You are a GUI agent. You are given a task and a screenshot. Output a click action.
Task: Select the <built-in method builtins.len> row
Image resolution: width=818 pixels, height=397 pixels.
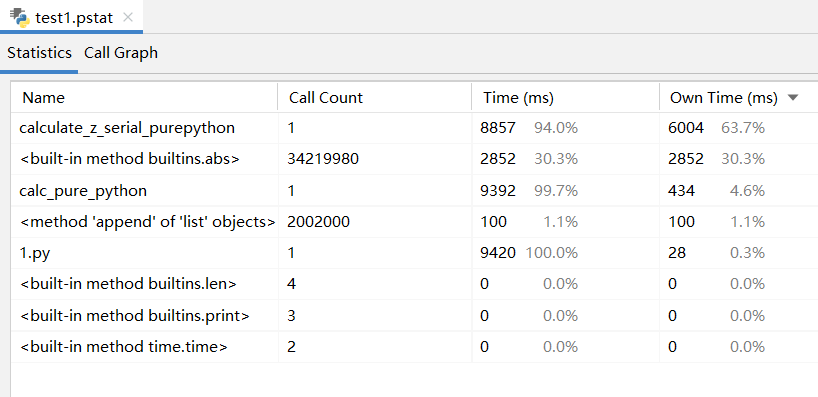click(x=414, y=284)
